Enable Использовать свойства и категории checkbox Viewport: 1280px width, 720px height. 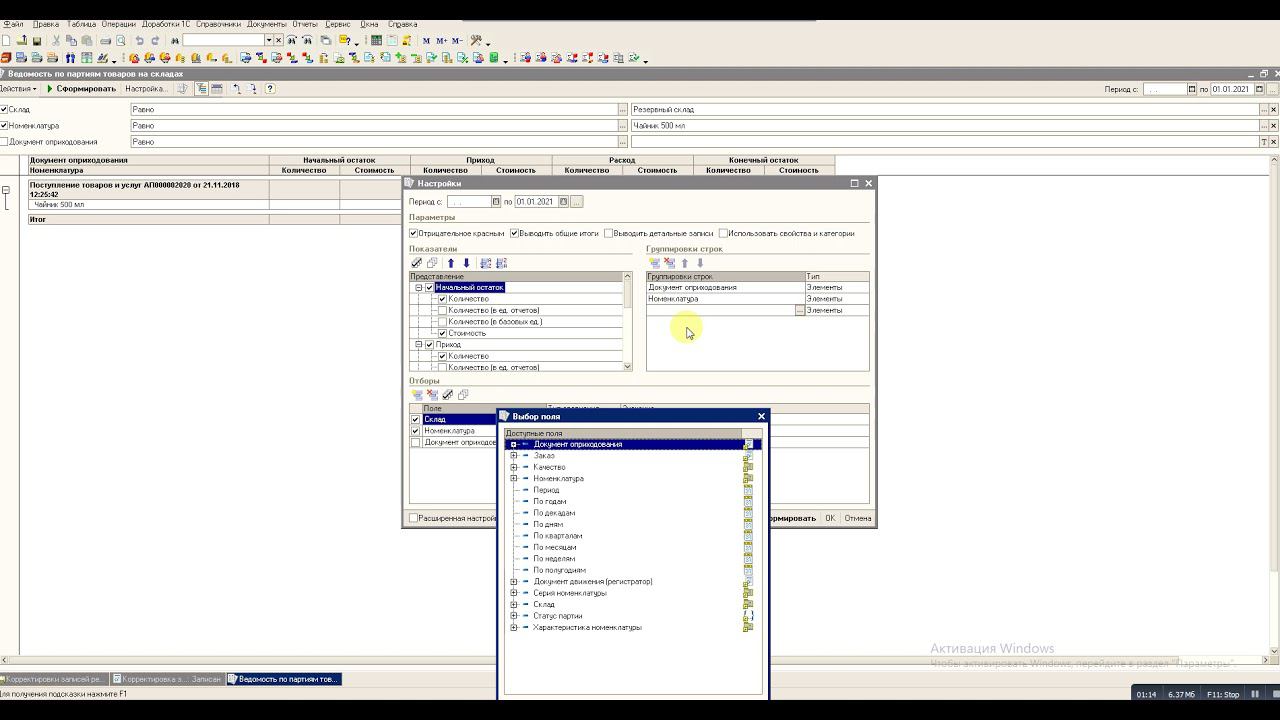click(x=723, y=233)
